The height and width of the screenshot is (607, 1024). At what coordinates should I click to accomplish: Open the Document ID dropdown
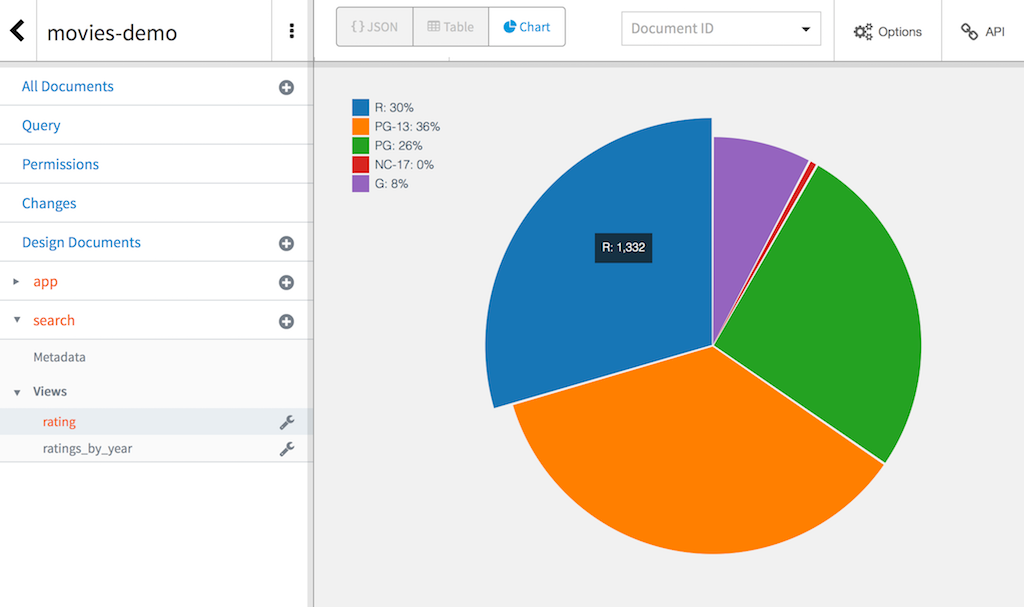click(x=720, y=28)
